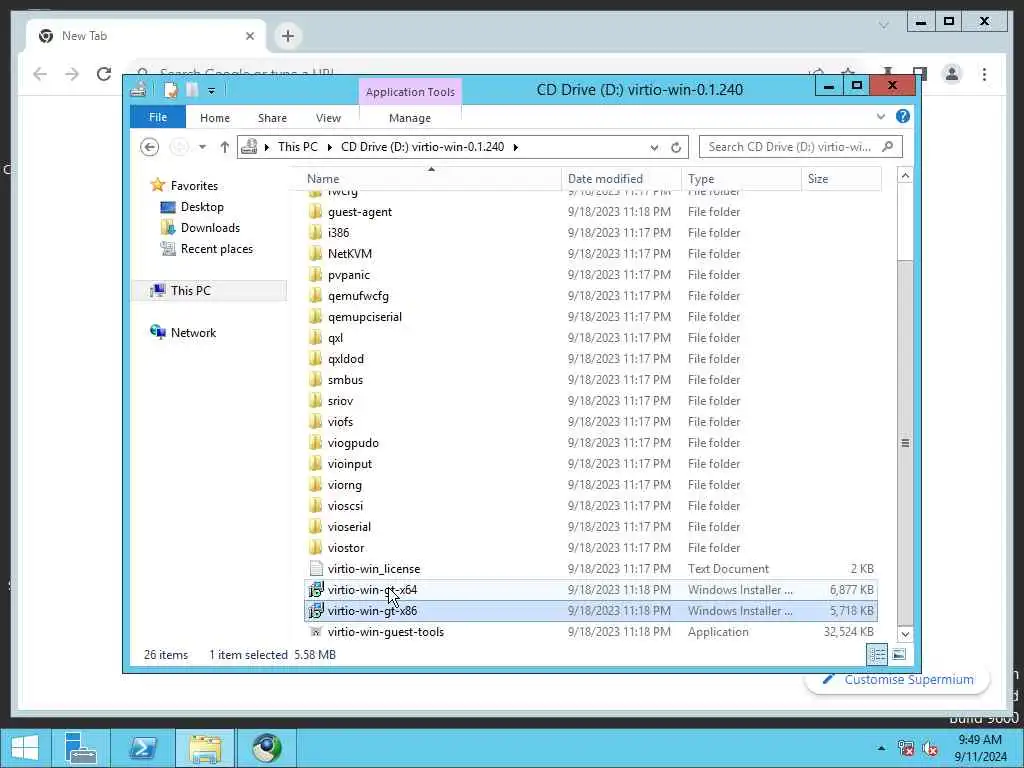Select the i386 folder icon
Viewport: 1024px width, 768px height.
click(x=316, y=232)
